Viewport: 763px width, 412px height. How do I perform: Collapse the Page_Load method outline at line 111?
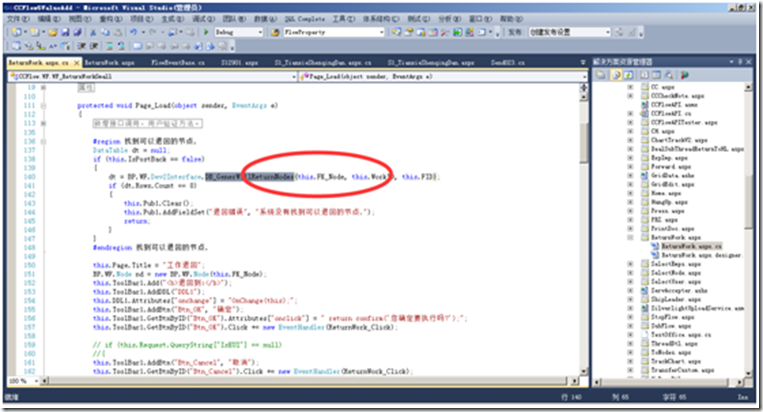(x=43, y=106)
